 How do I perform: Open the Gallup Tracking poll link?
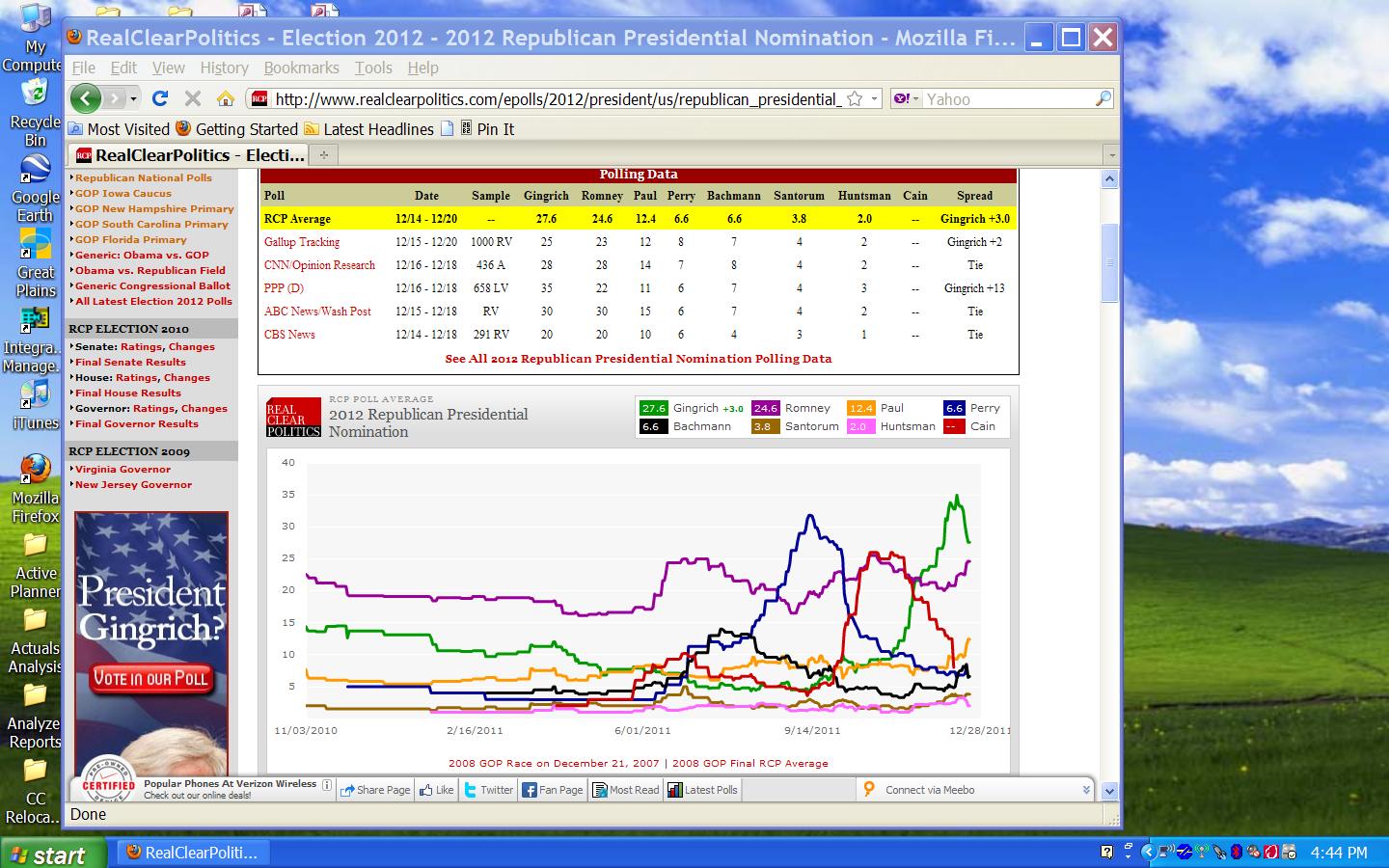302,242
